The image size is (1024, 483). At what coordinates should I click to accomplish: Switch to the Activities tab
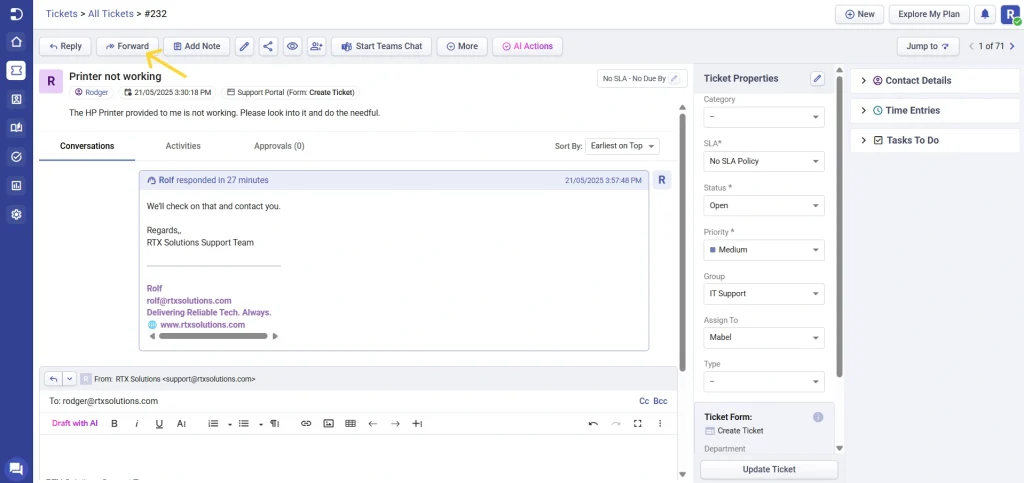pyautogui.click(x=183, y=146)
